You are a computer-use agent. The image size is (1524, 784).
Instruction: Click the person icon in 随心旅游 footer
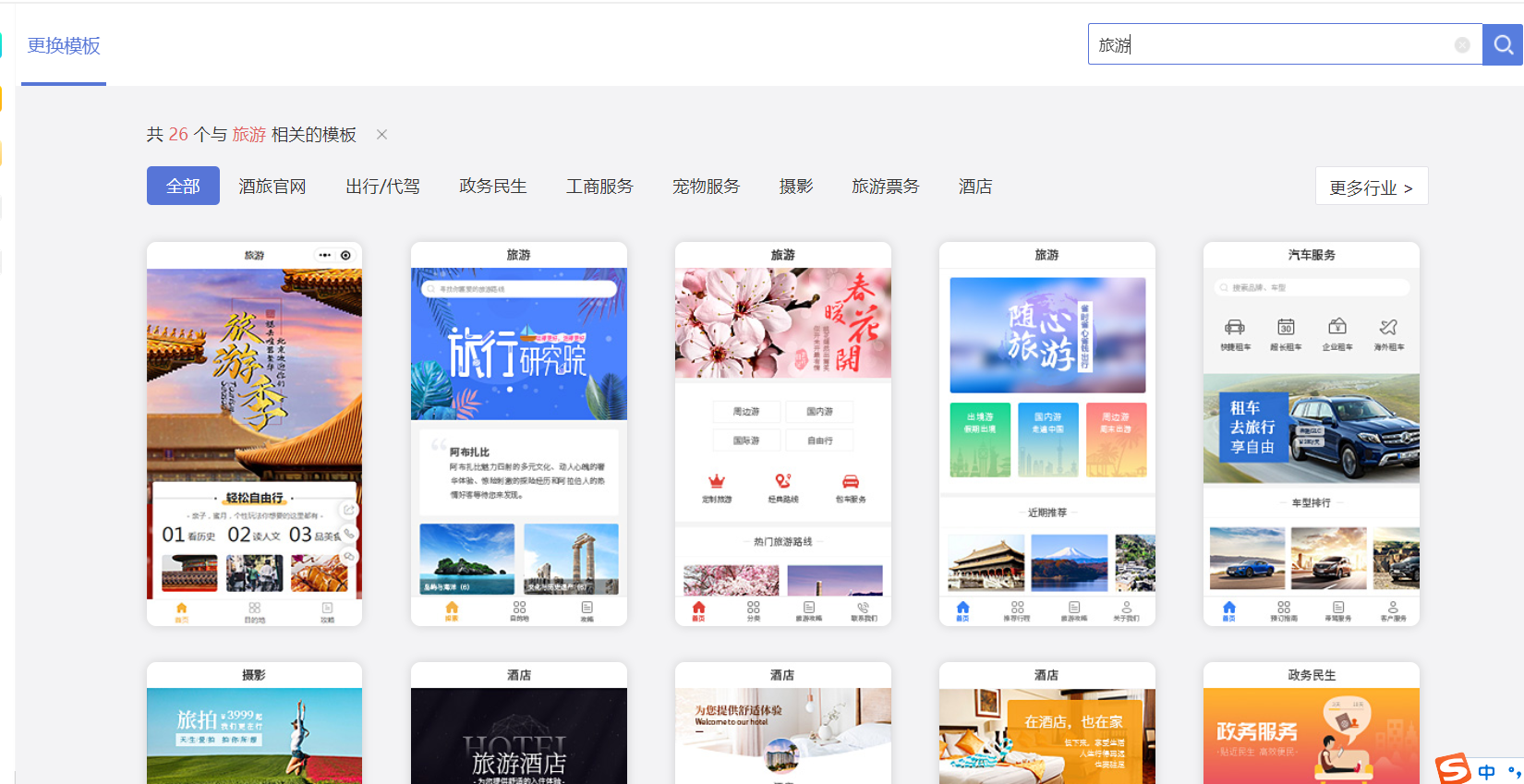[1127, 608]
